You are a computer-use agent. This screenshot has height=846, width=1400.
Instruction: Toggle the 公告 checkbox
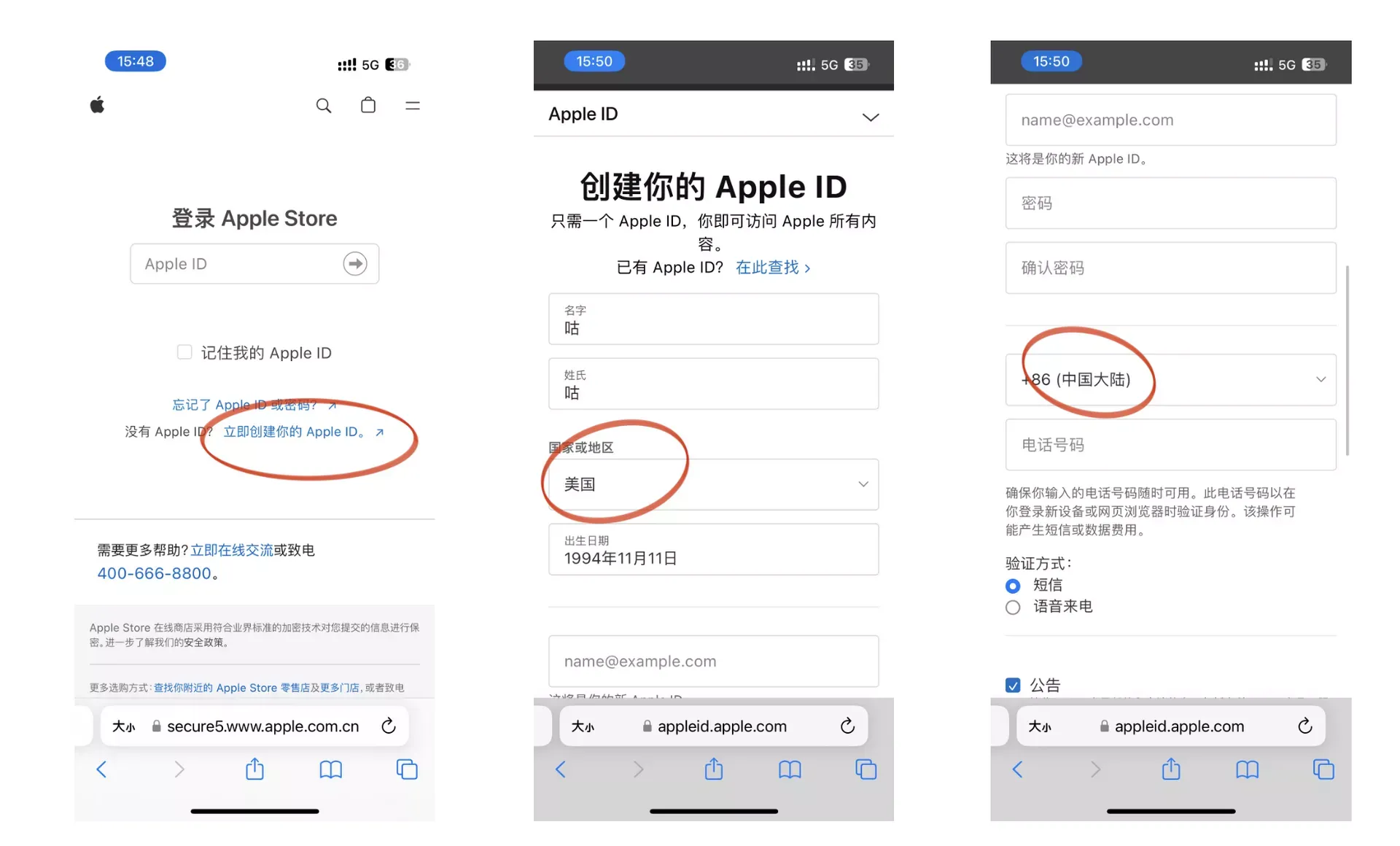pos(1014,684)
